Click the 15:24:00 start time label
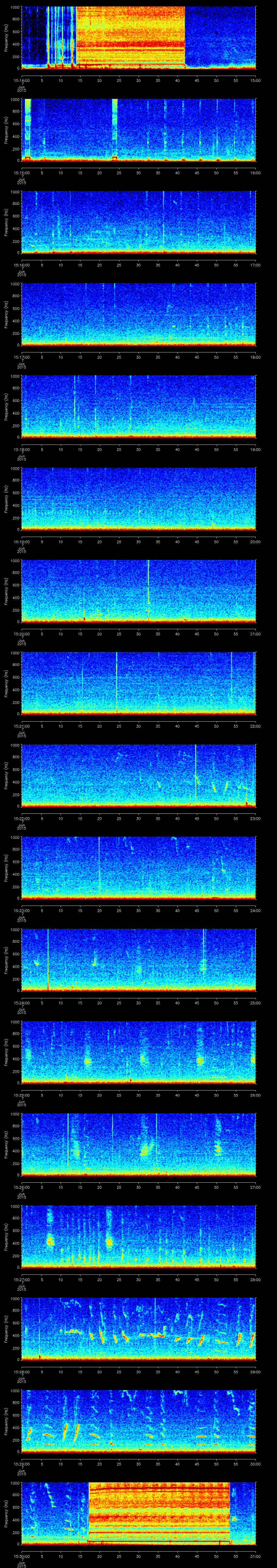The image size is (277, 1568). click(x=22, y=1003)
